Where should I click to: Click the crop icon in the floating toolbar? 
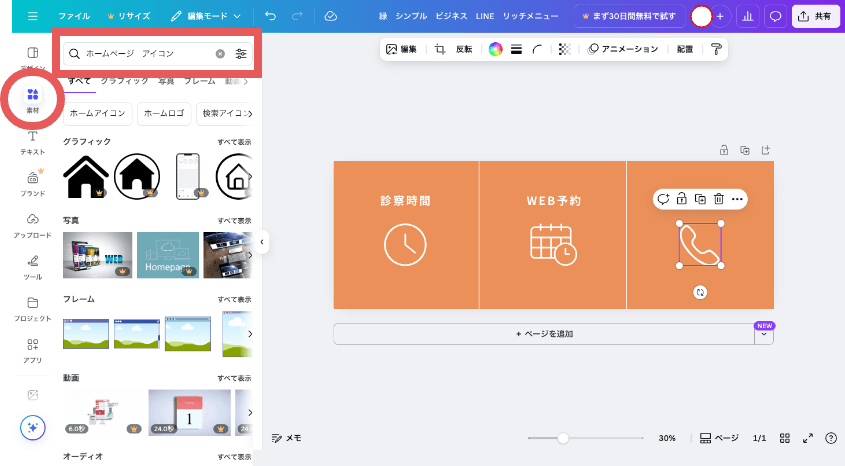pyautogui.click(x=440, y=49)
